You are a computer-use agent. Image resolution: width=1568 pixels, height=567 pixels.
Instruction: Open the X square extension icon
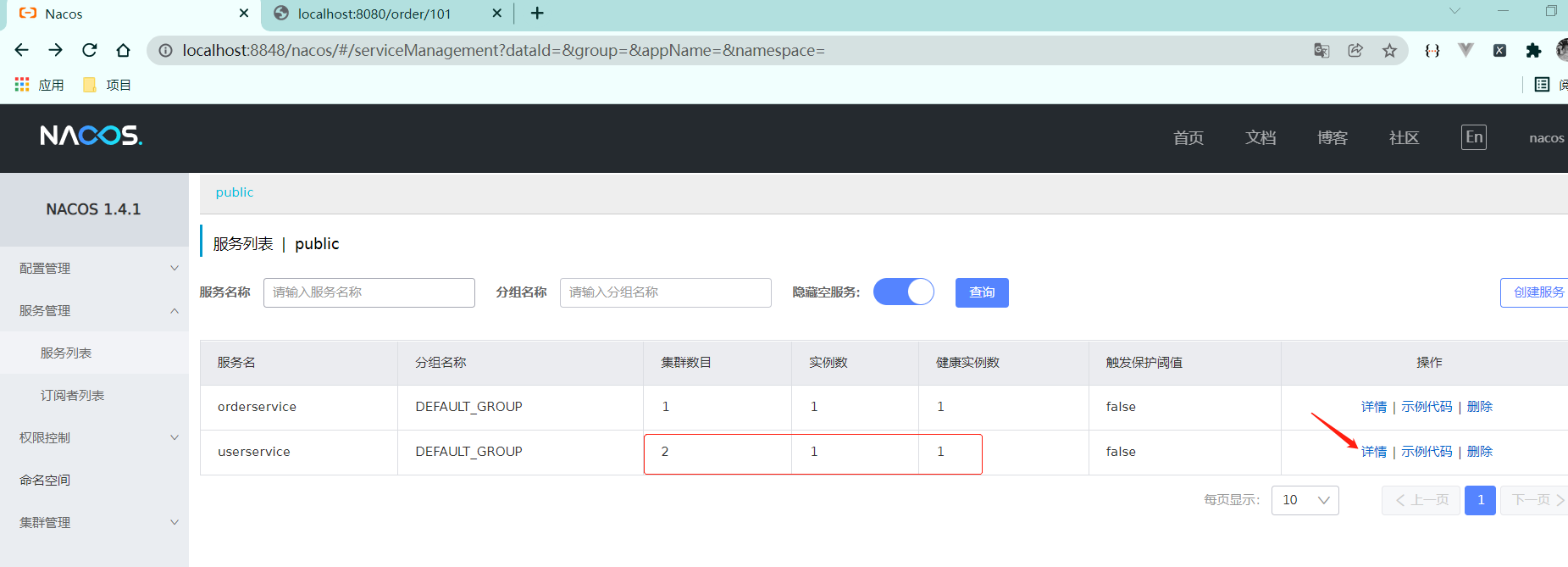tap(1499, 51)
